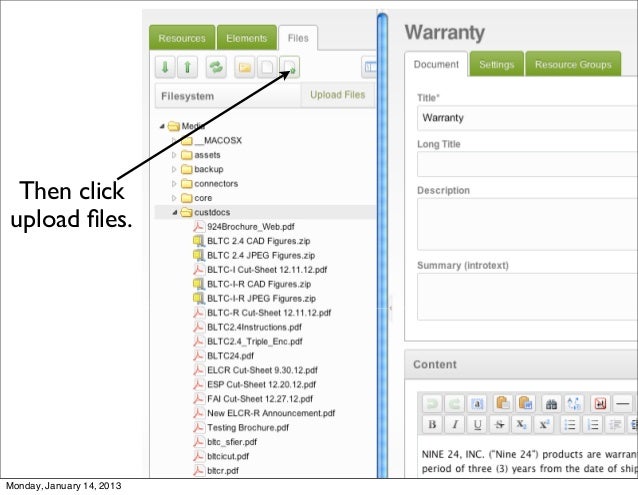Click the Description text area

[x=527, y=224]
